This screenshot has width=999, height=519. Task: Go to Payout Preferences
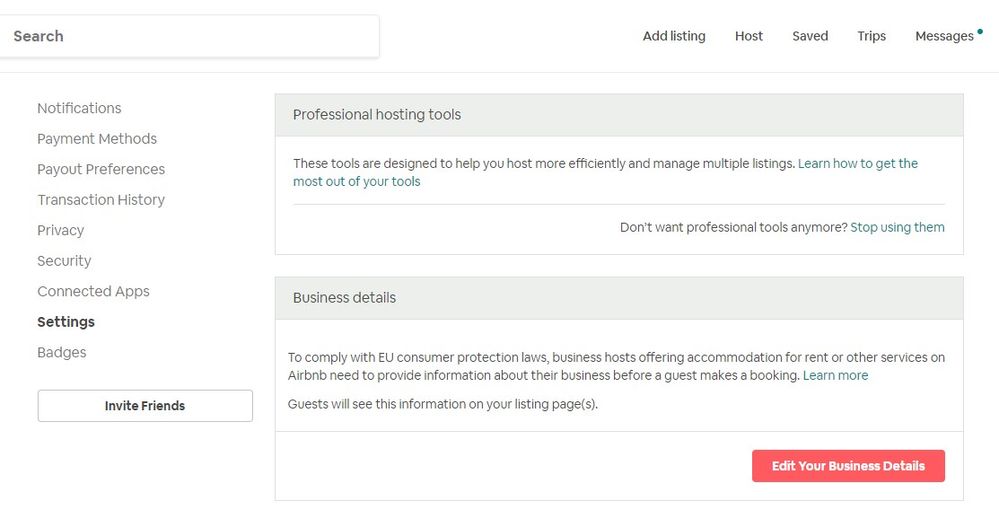[101, 169]
